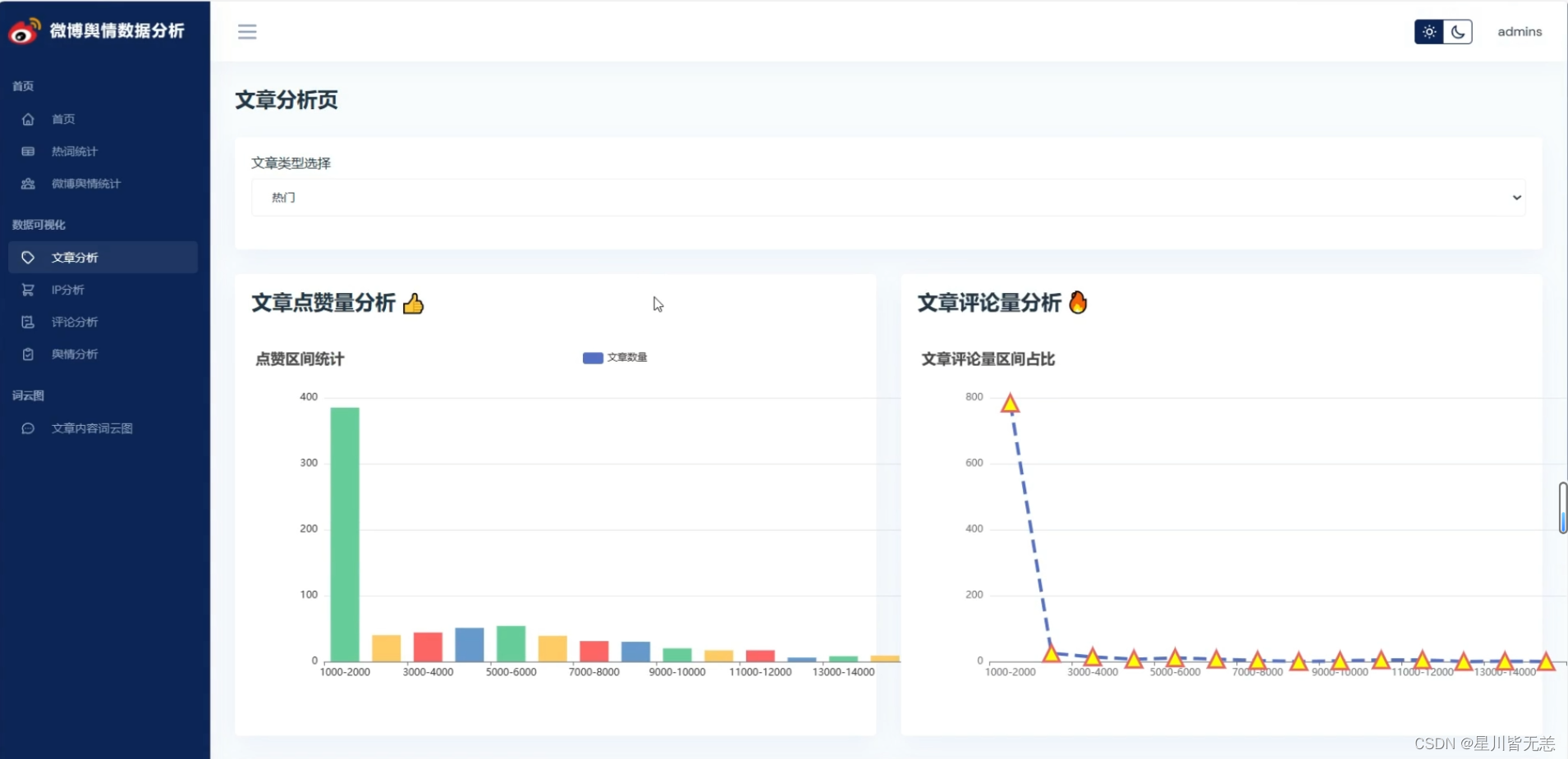Switch to dark mode moon icon
The width and height of the screenshot is (1568, 759).
pos(1458,31)
